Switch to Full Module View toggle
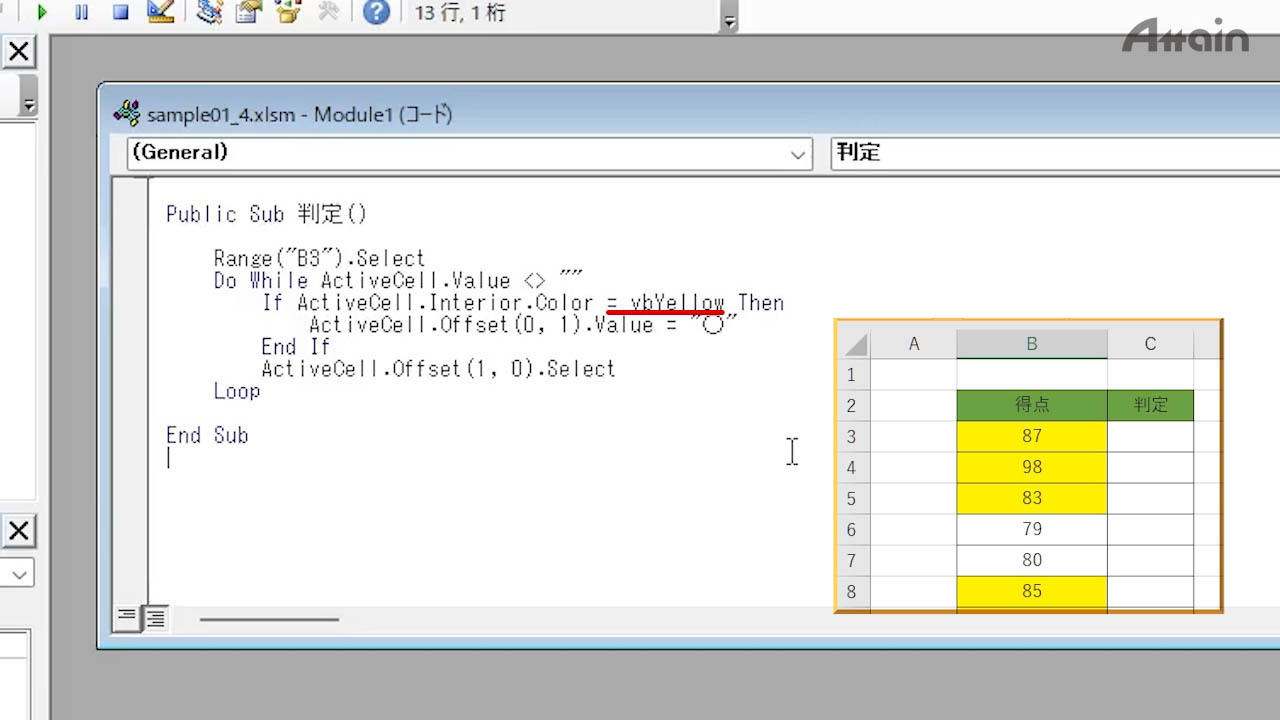1280x720 pixels. pos(156,618)
